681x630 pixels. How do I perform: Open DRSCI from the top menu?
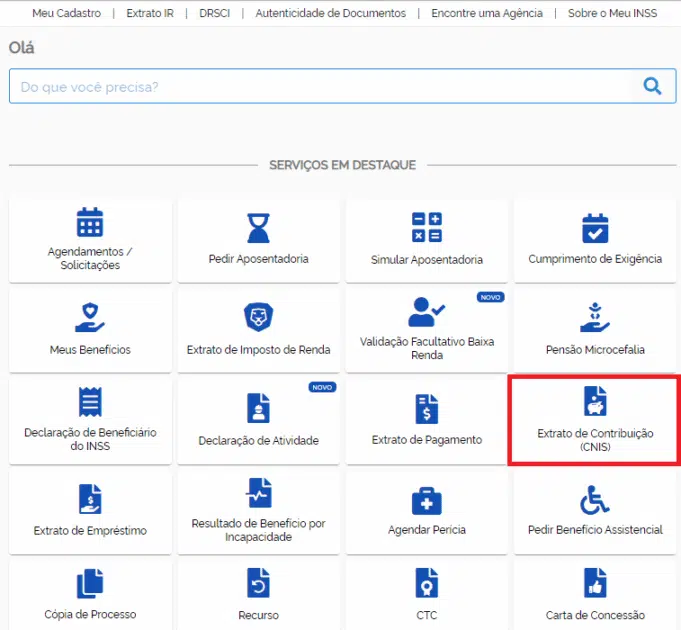[215, 13]
